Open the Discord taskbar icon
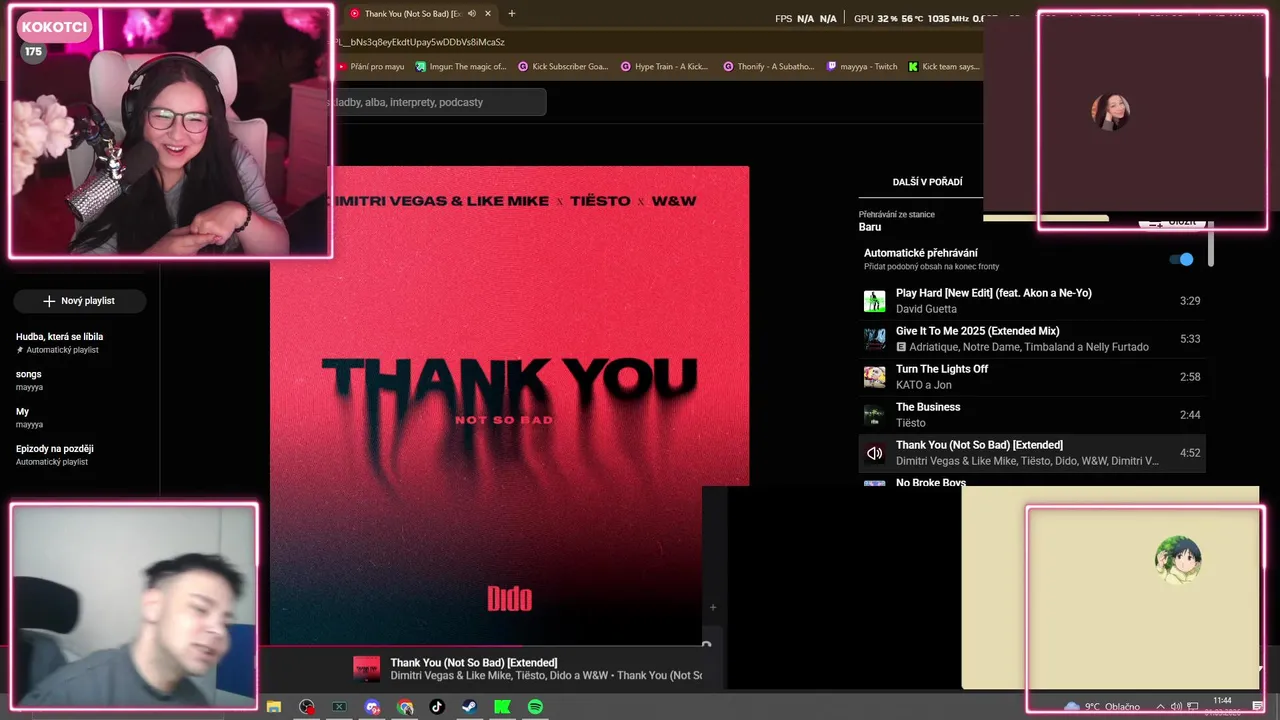This screenshot has width=1280, height=720. pos(372,707)
